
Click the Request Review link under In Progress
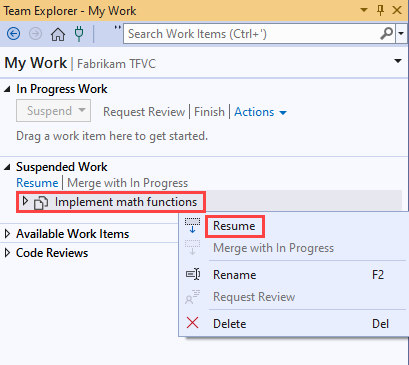[144, 112]
